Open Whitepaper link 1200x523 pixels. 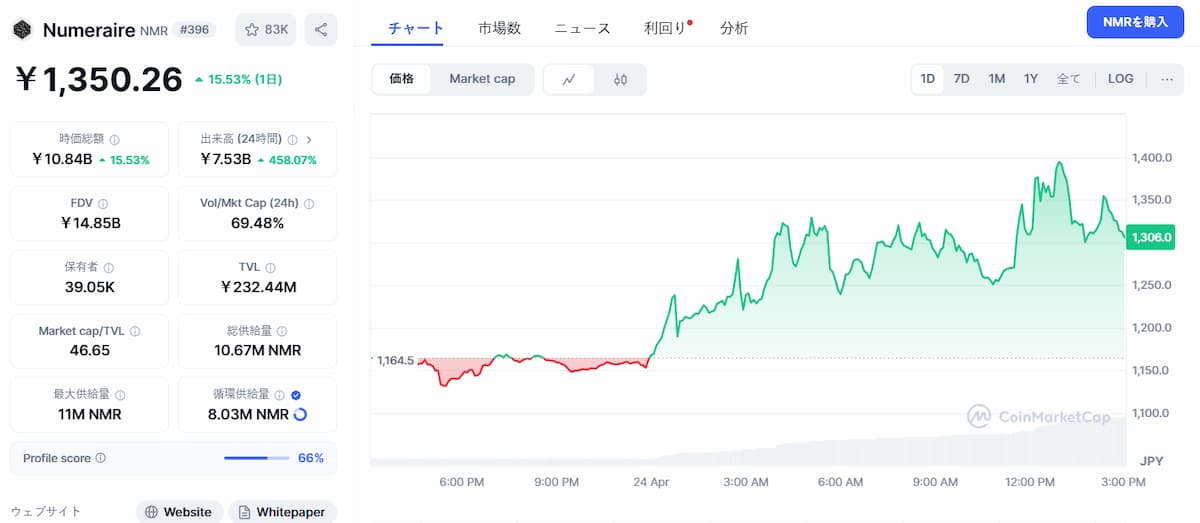282,512
